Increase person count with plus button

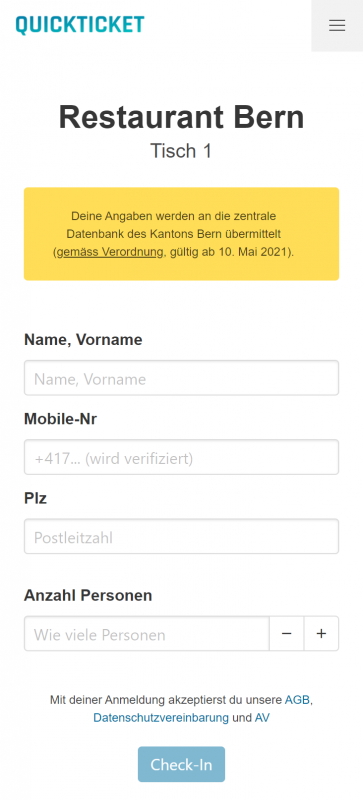pos(321,633)
